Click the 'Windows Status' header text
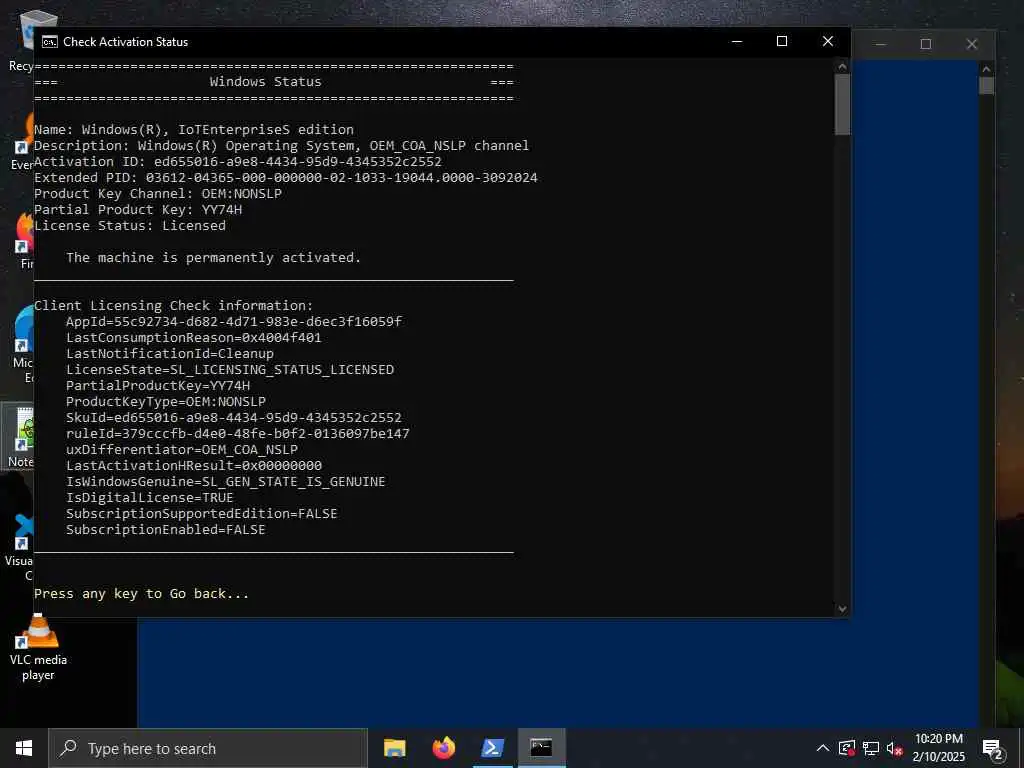Image resolution: width=1024 pixels, height=768 pixels. [265, 82]
